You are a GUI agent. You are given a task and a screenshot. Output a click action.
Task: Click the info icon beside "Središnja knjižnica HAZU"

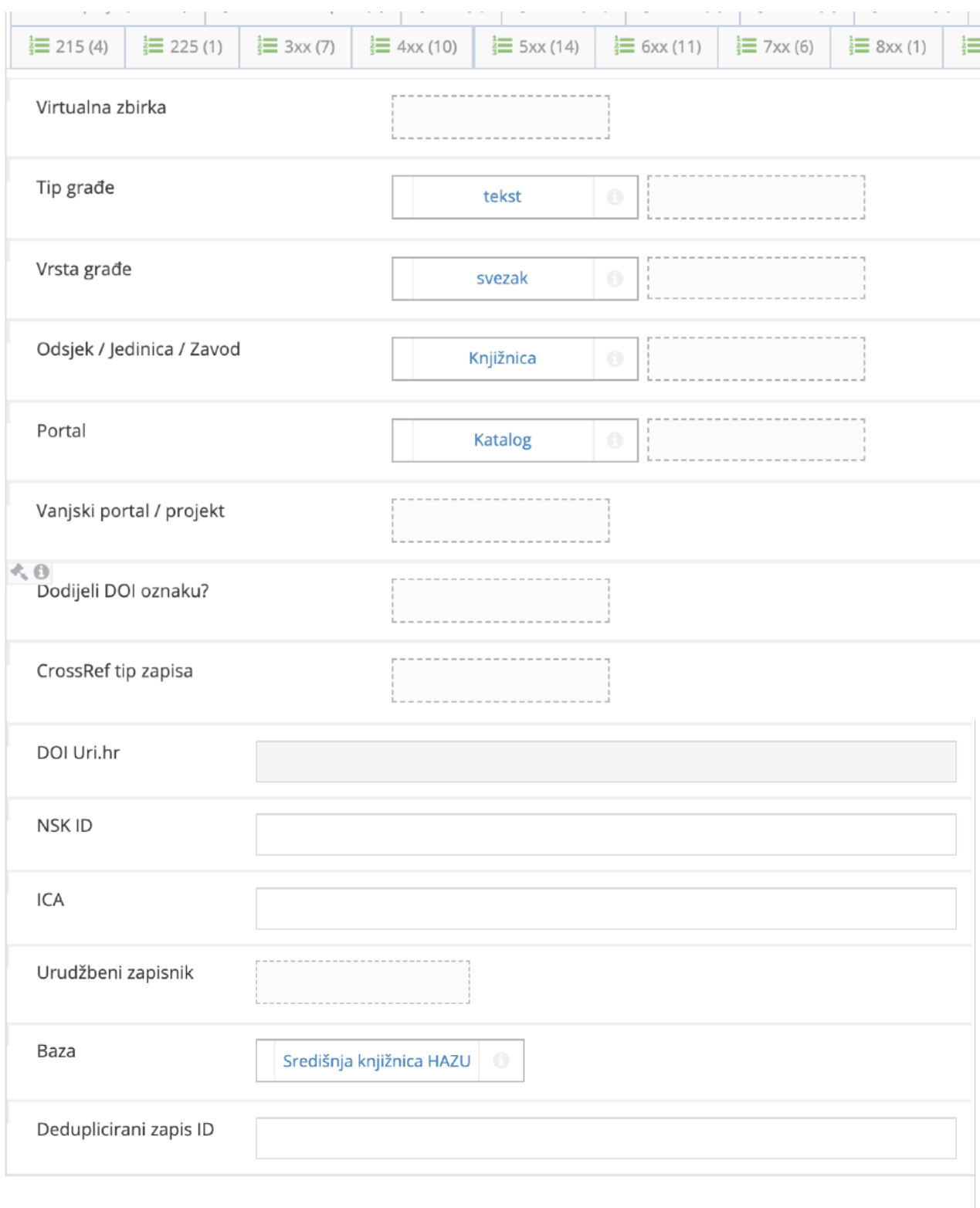502,1060
